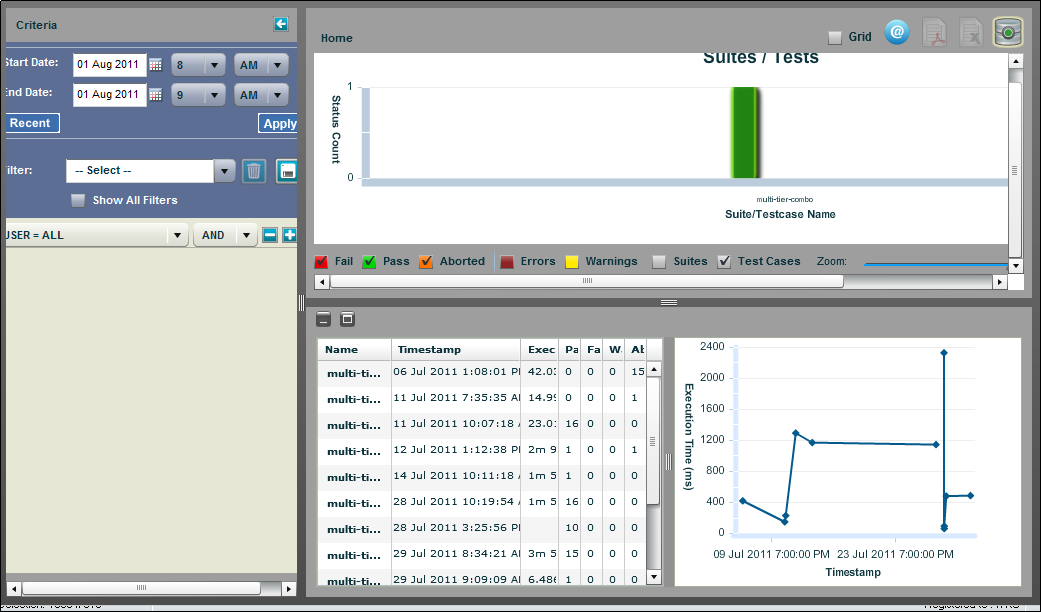Collapse the Criteria panel with arrow icon
Viewport: 1041px width, 612px height.
281,24
